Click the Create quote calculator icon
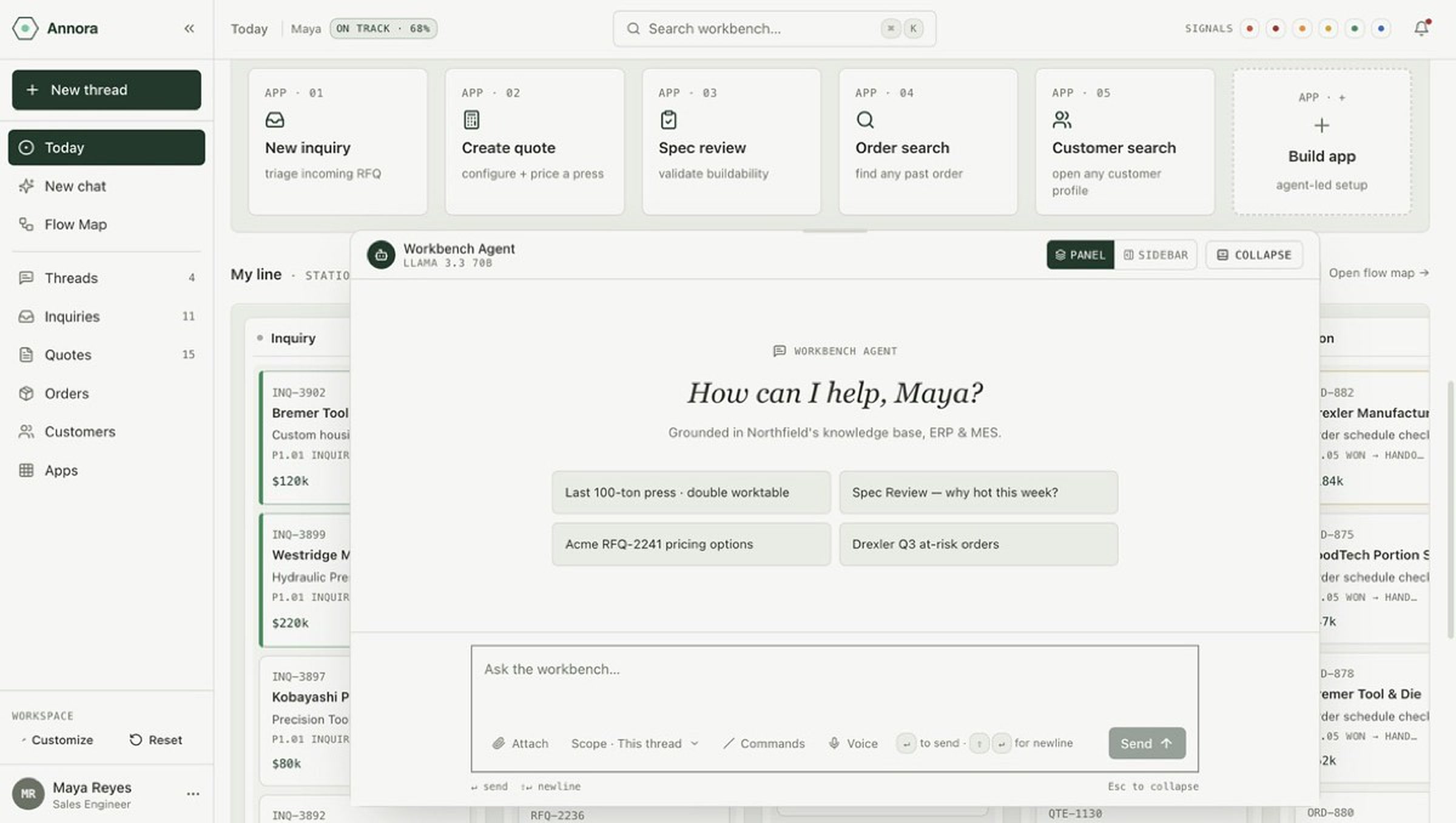 (471, 120)
